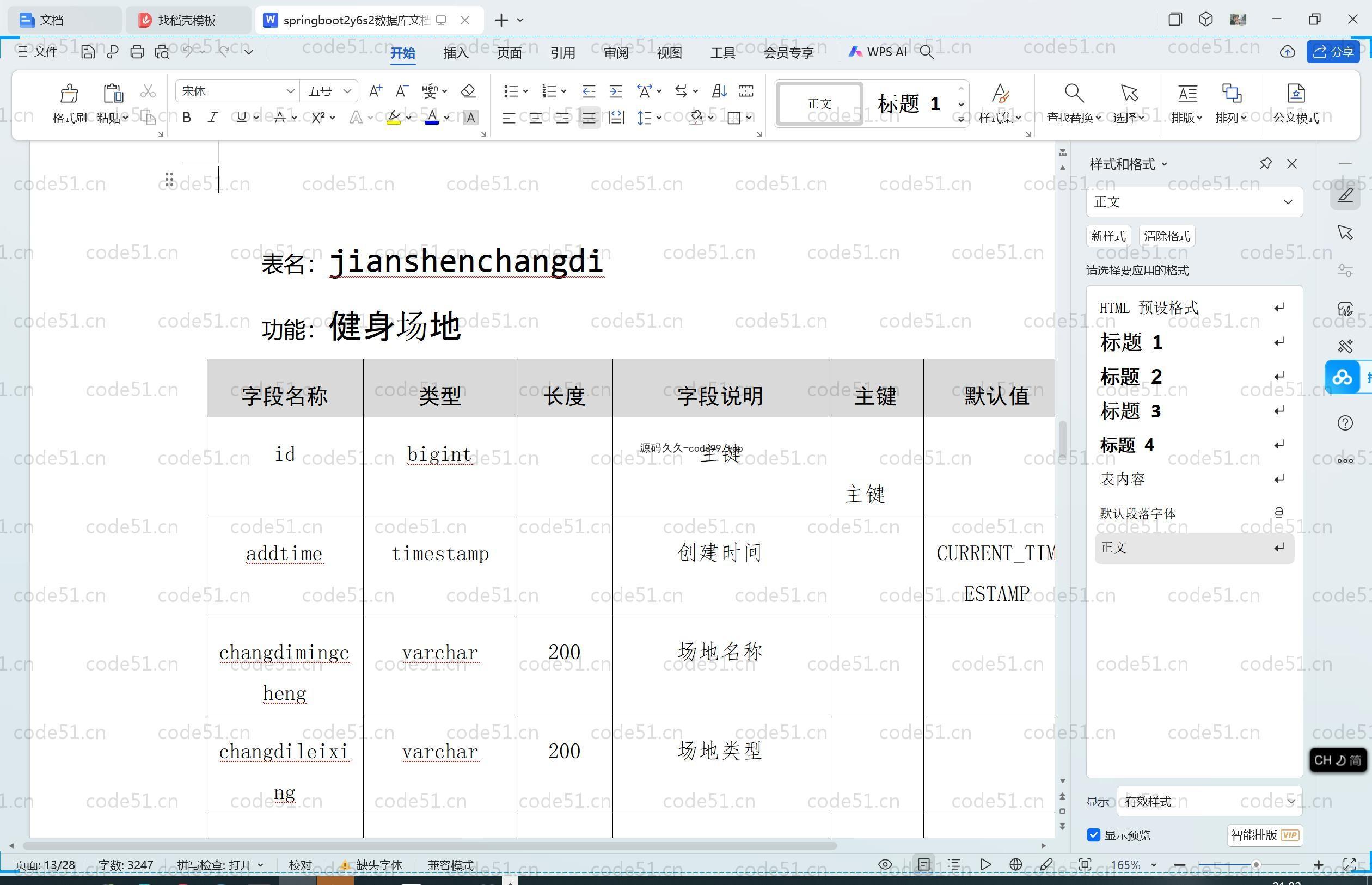This screenshot has width=1372, height=885.
Task: Toggle Bold formatting
Action: coord(186,117)
